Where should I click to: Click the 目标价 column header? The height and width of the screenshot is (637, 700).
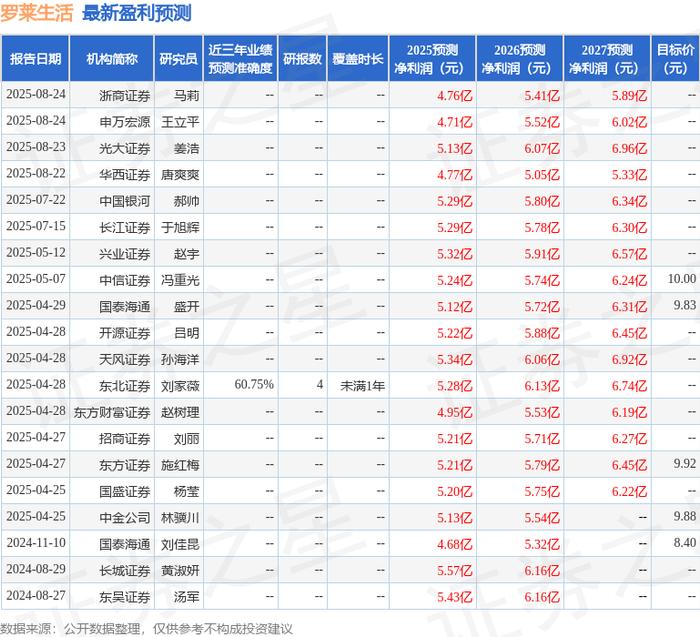(675, 59)
